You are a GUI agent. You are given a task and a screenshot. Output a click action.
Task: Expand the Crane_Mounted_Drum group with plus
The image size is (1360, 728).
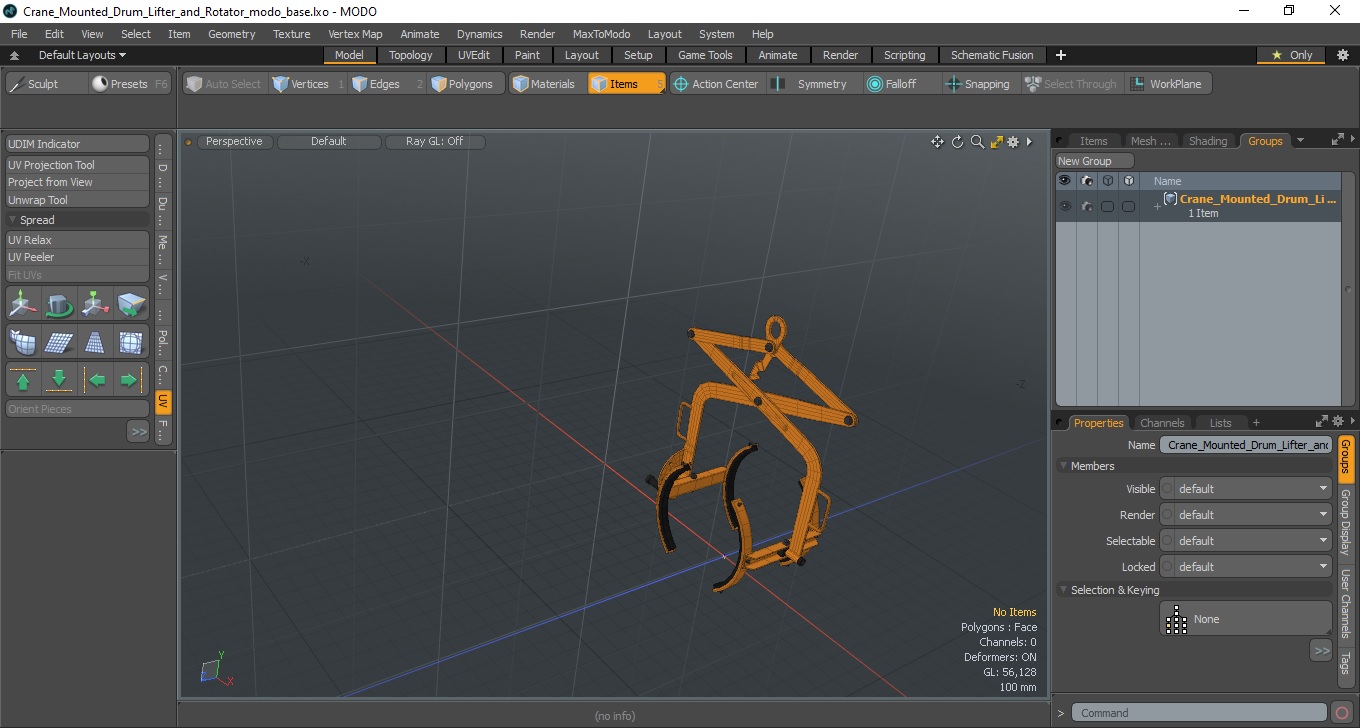pos(1157,206)
